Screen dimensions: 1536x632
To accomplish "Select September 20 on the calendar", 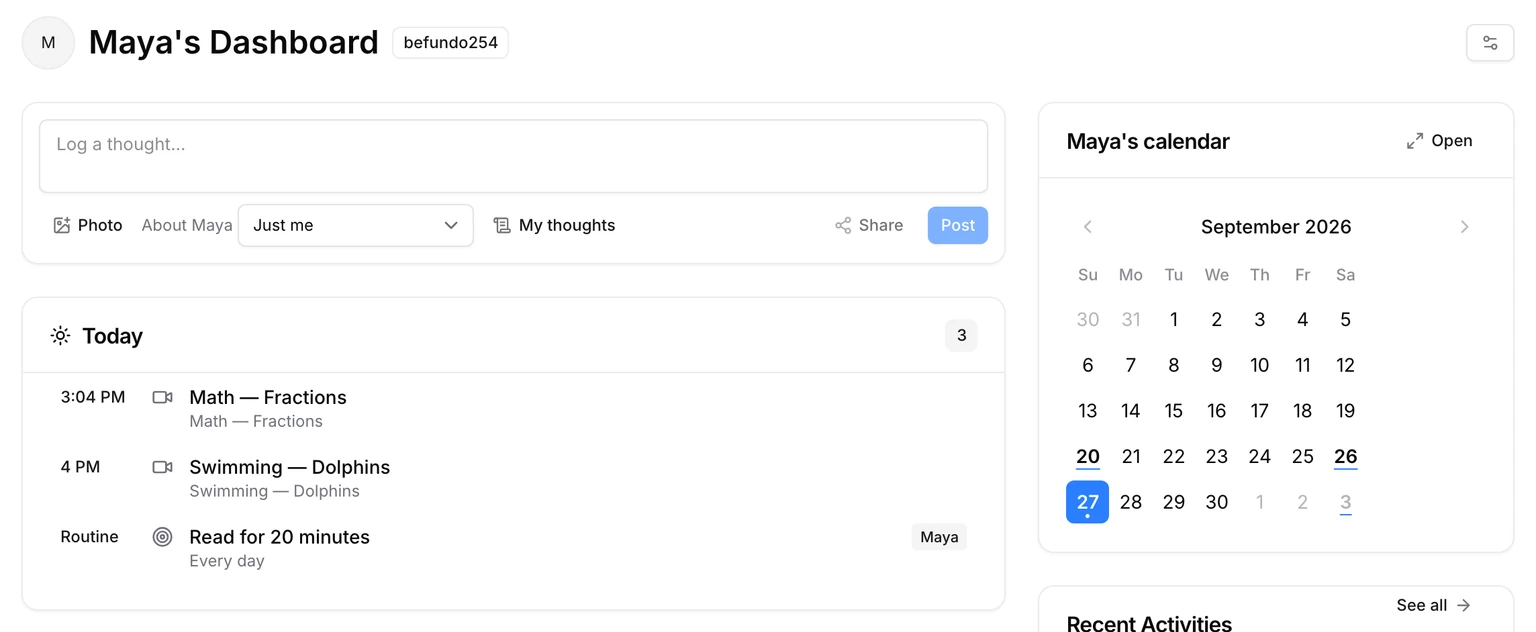I will click(1088, 457).
